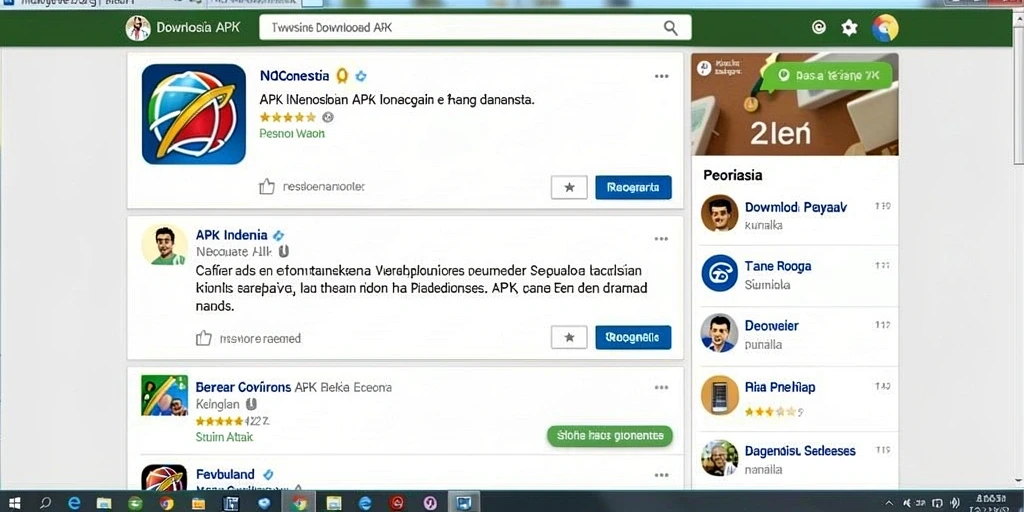The image size is (1024, 512).
Task: Click the Pesnoi Waoh green link
Action: (x=292, y=133)
